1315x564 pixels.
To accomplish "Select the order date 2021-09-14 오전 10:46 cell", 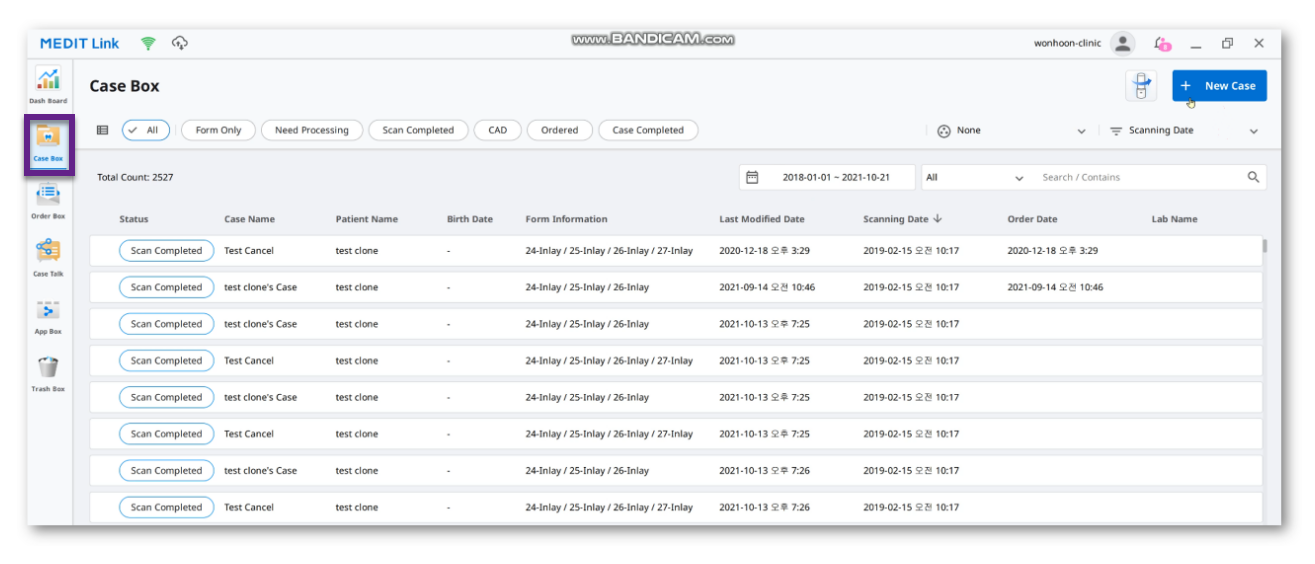I will click(1055, 287).
